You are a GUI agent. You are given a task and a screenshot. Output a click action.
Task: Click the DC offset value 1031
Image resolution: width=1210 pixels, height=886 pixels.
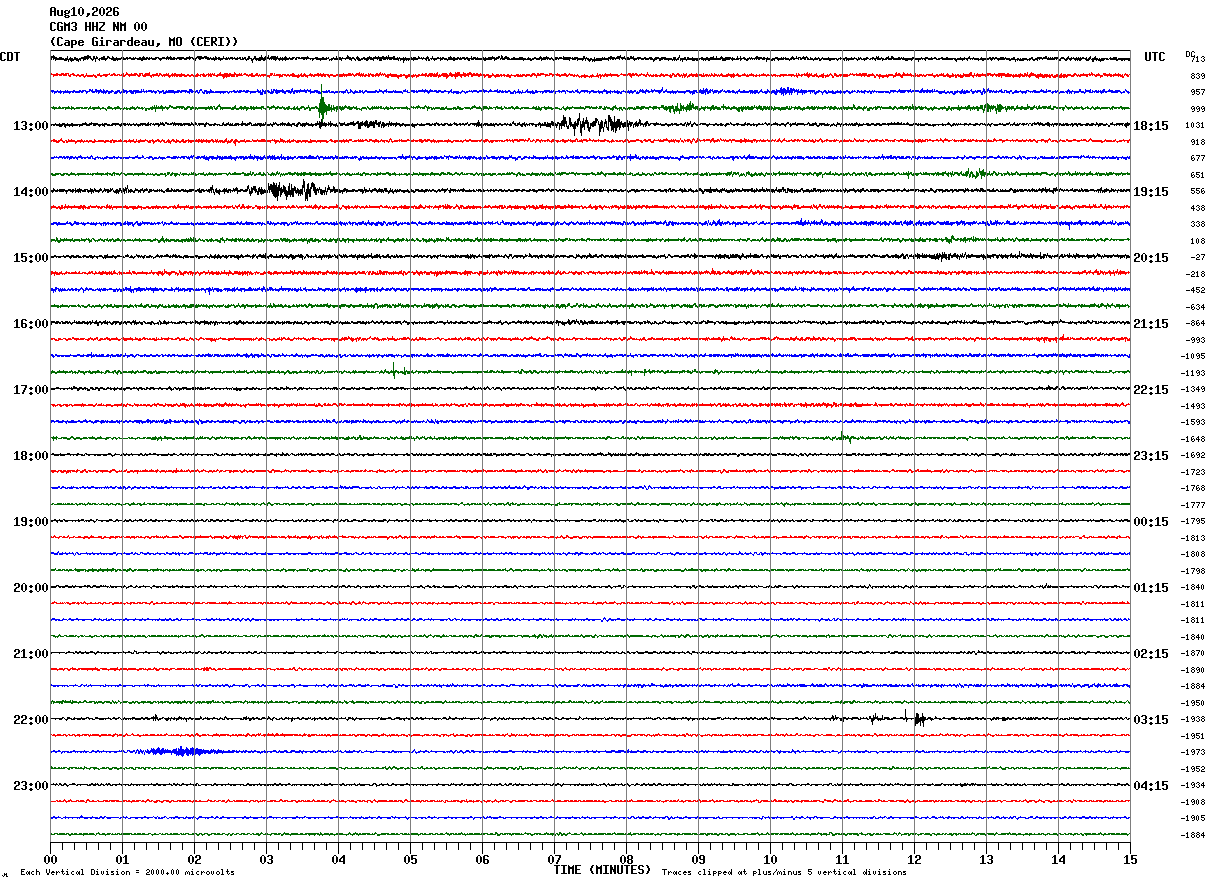coord(1195,126)
